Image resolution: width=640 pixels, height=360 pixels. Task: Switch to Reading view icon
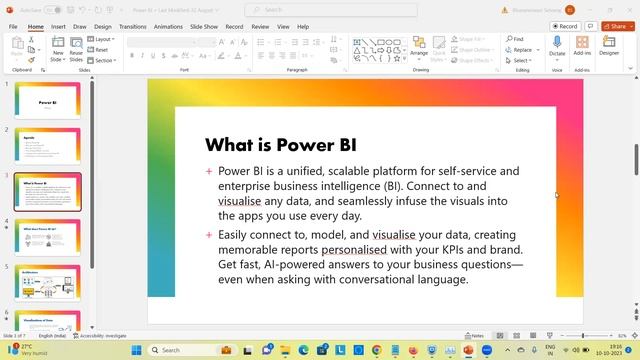click(x=533, y=336)
